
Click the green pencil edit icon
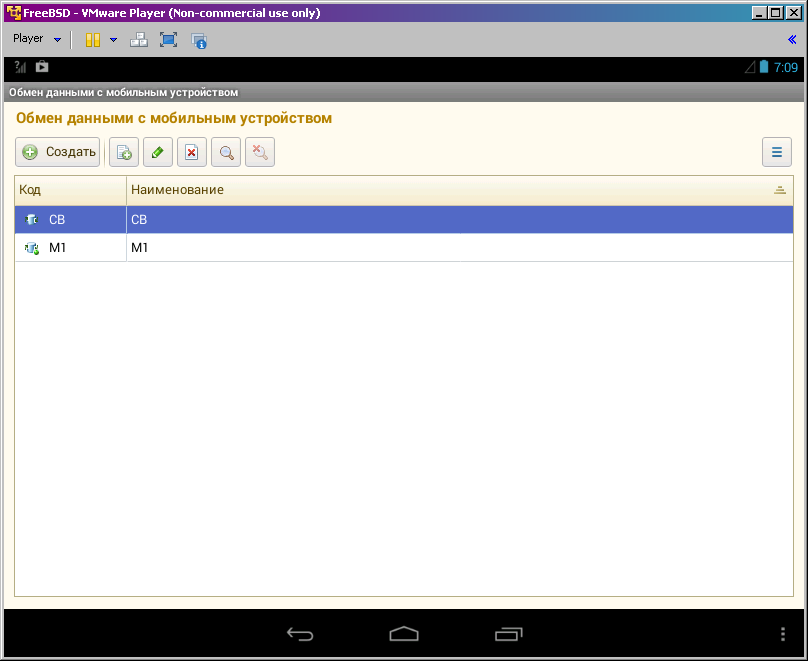pos(158,152)
